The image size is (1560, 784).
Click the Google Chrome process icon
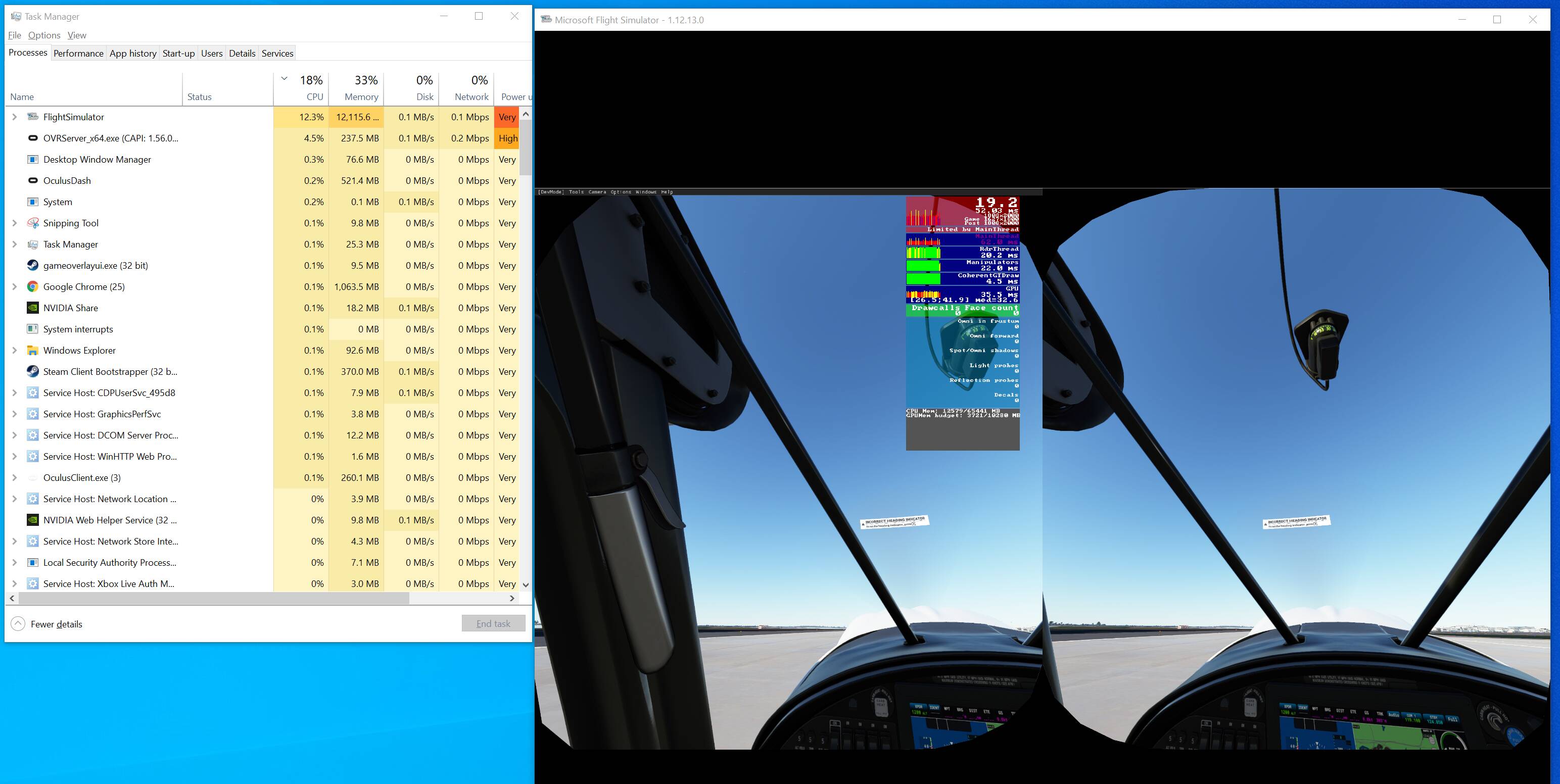tap(33, 286)
